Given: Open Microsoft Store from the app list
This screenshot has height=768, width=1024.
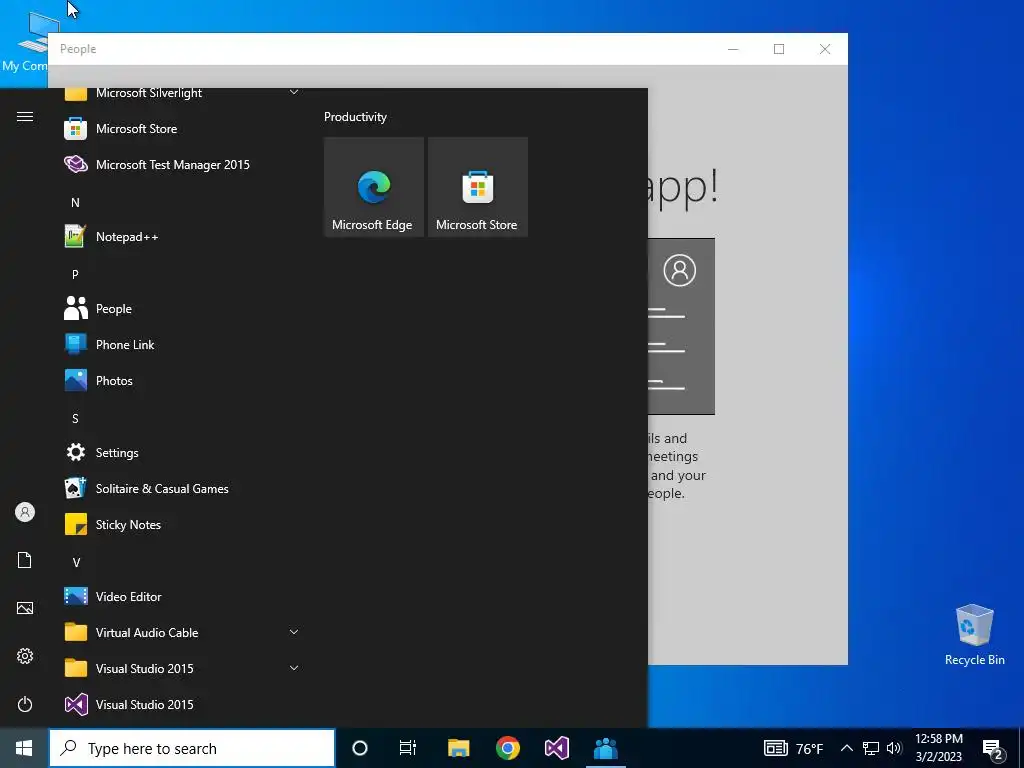Looking at the screenshot, I should (181, 129).
